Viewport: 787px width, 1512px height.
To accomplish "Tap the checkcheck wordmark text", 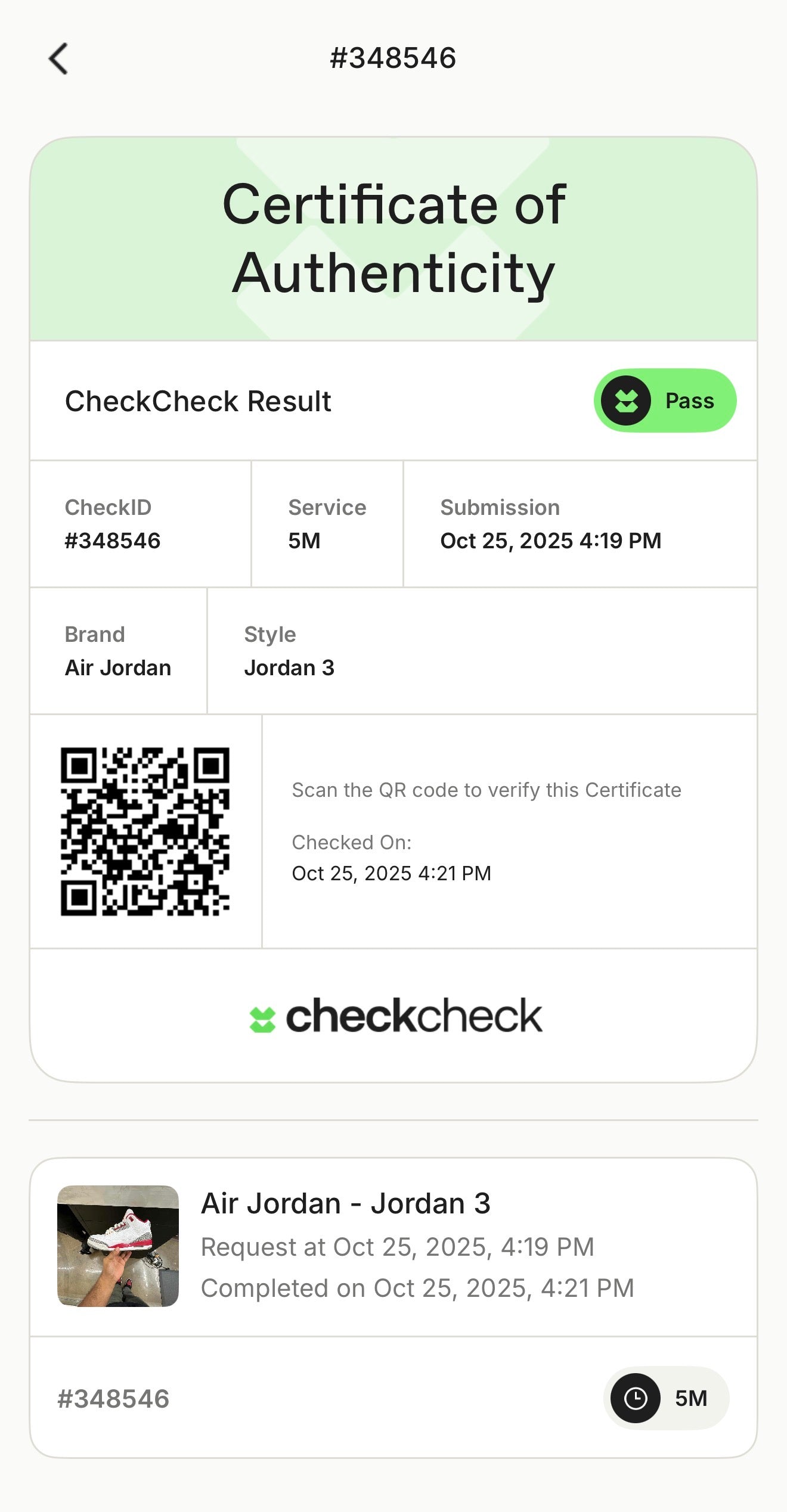I will [x=414, y=1016].
